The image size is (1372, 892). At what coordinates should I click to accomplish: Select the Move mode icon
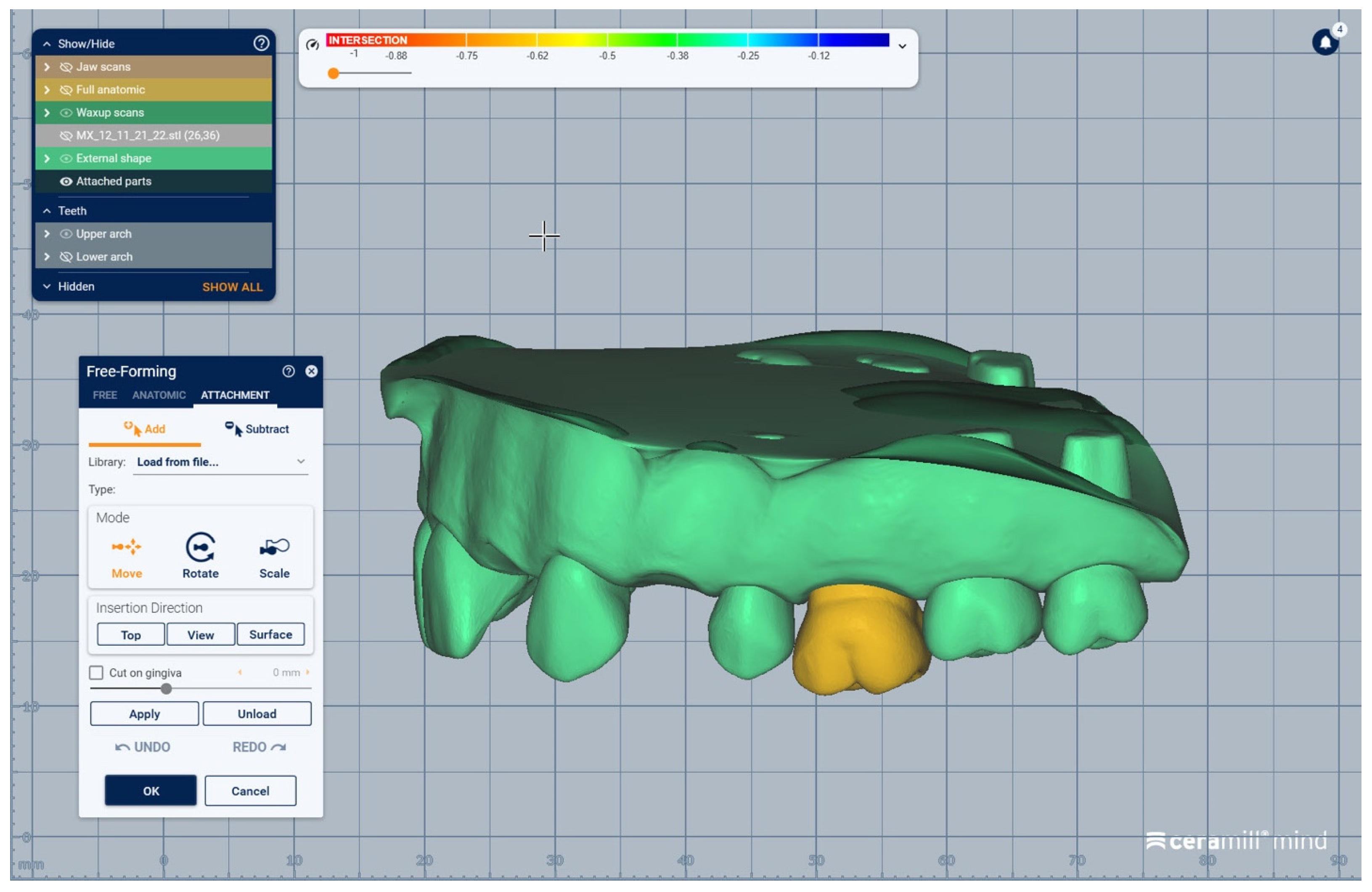[126, 547]
